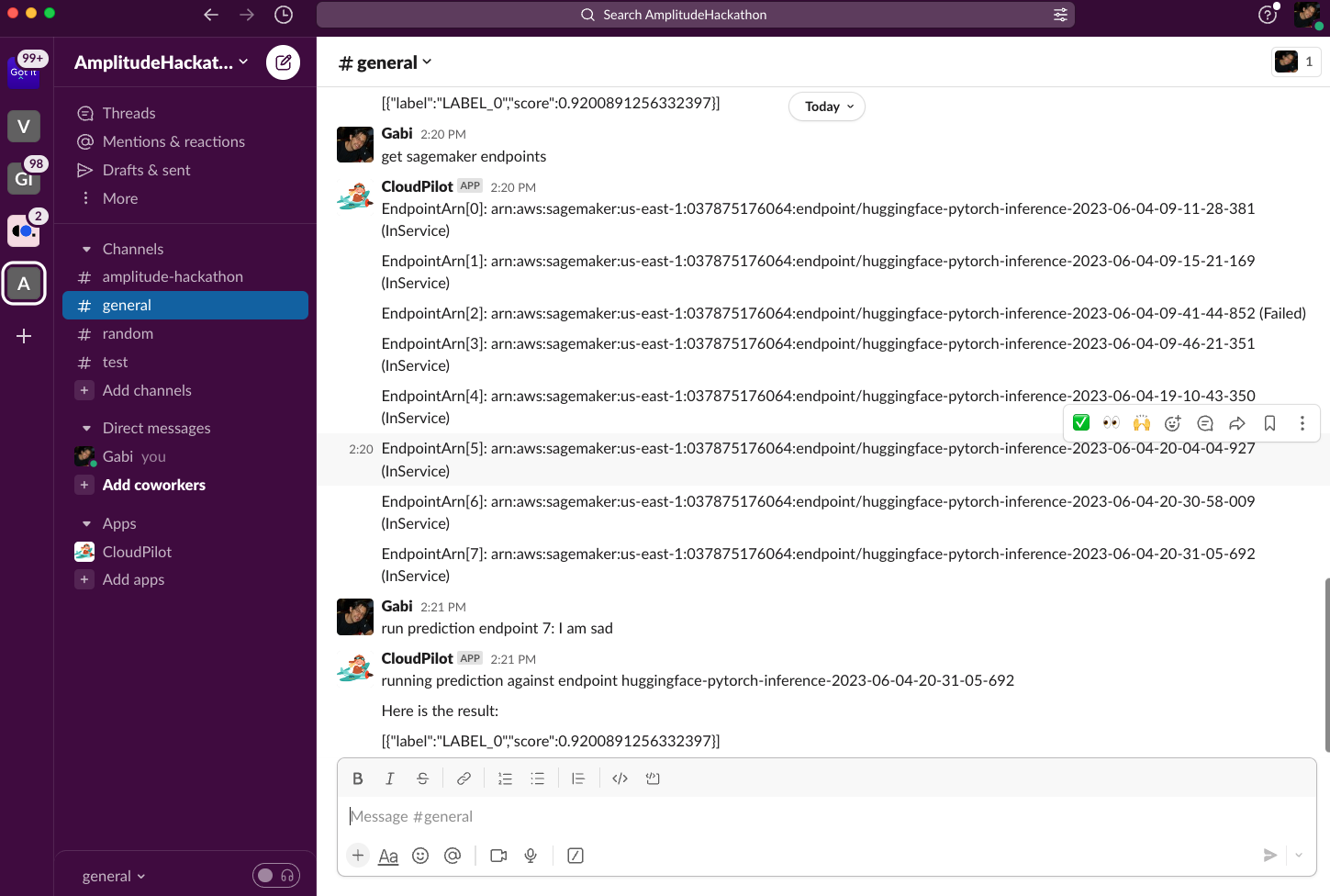React with the raised hands emoji
Image resolution: width=1330 pixels, height=896 pixels.
click(1142, 423)
